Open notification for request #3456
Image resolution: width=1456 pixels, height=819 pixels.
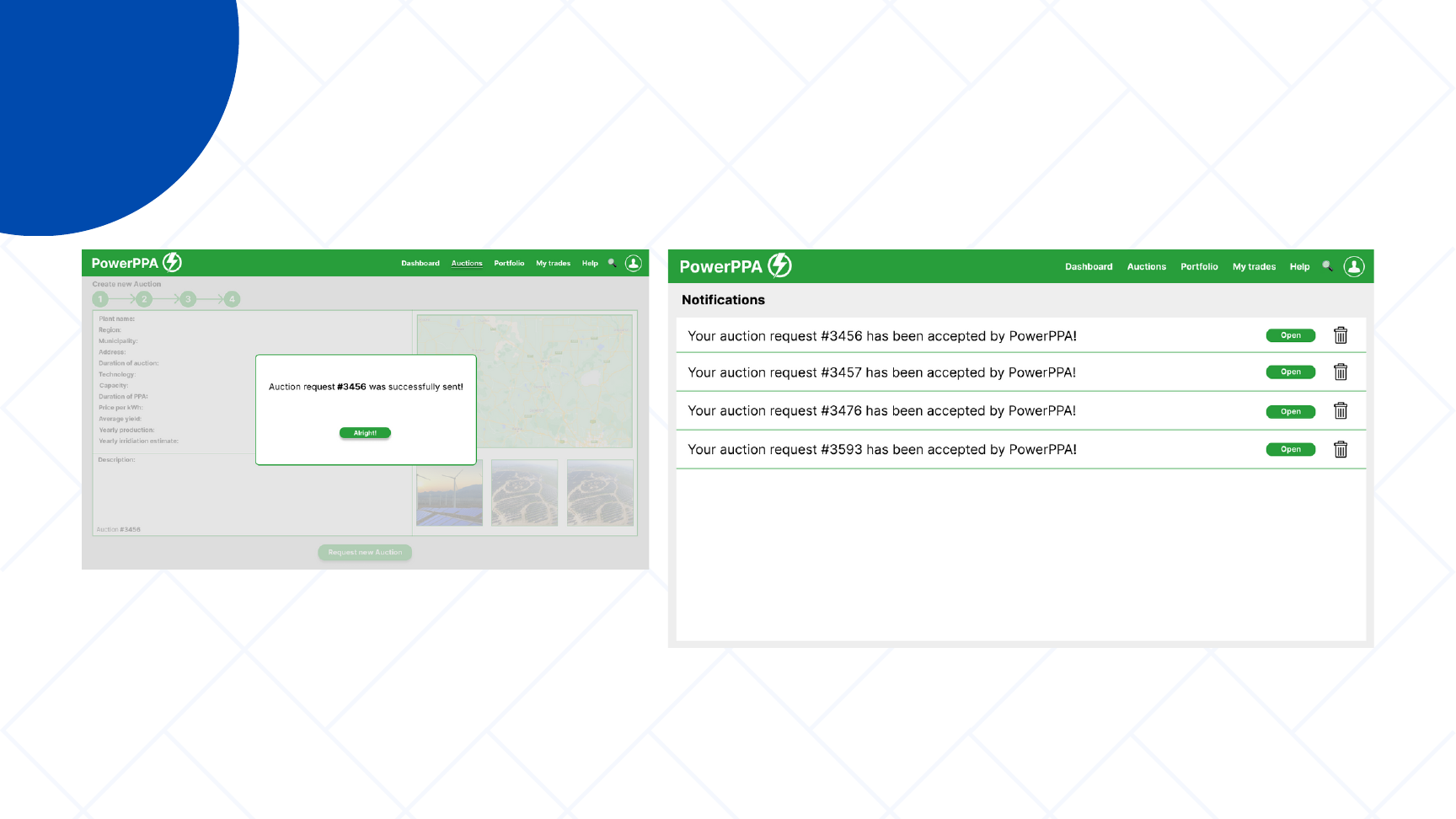[1290, 335]
